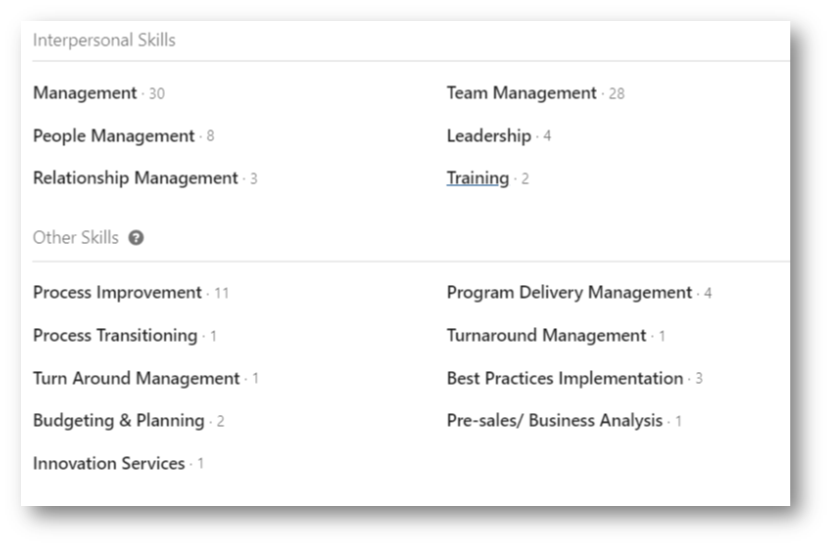The height and width of the screenshot is (549, 833).
Task: Open the Turnaround Management skill
Action: (x=546, y=336)
